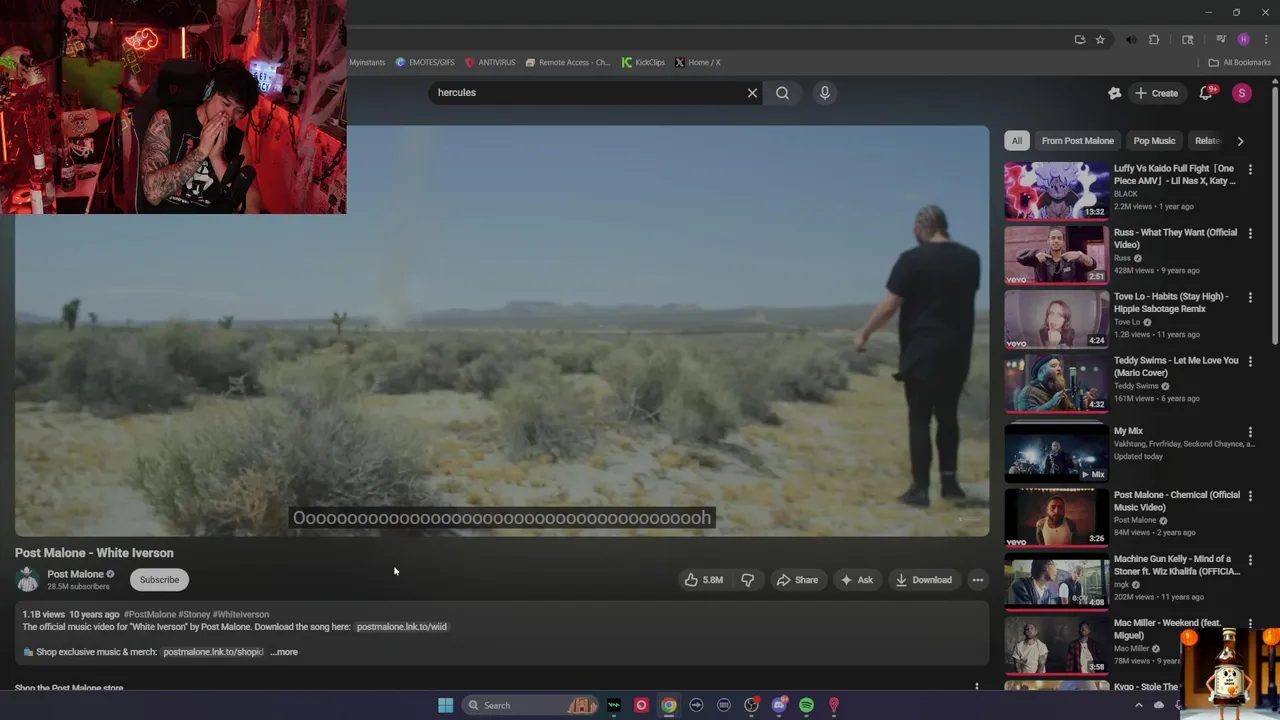Viewport: 1280px width, 720px height.
Task: Open Machine Gun Kelly Mind of a Stoner thumbnail
Action: [1056, 582]
